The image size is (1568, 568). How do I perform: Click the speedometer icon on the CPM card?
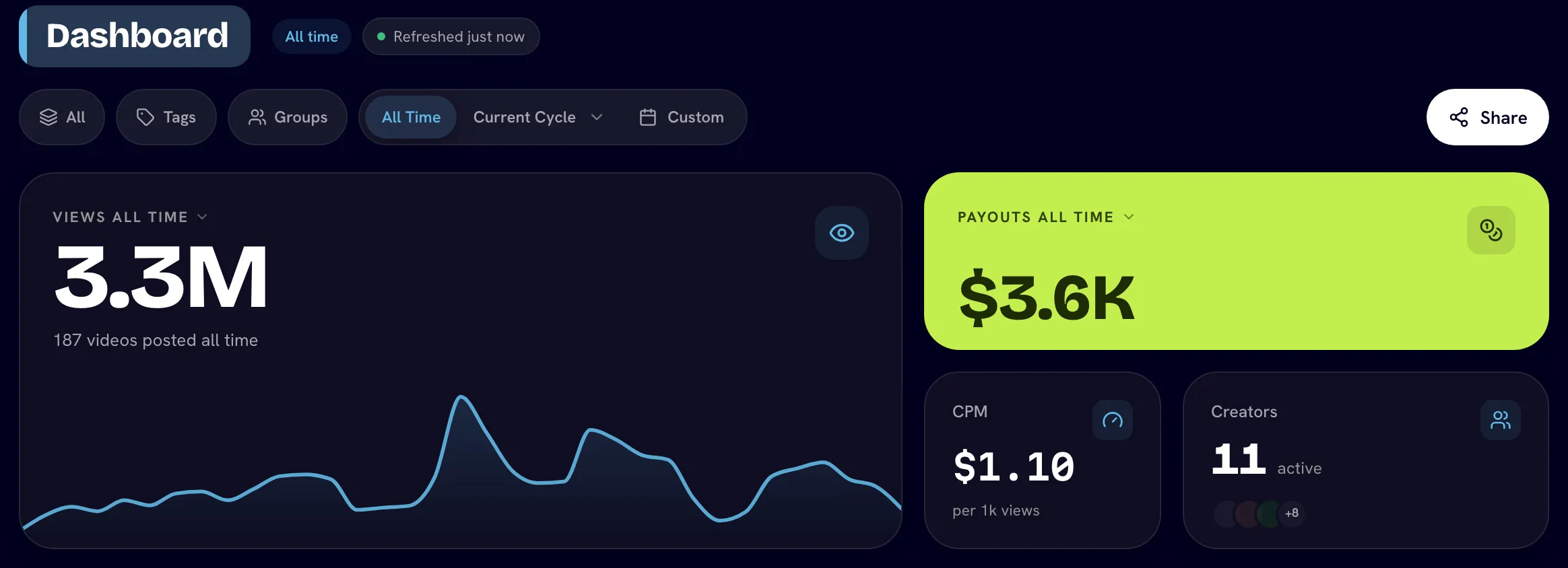coord(1112,421)
